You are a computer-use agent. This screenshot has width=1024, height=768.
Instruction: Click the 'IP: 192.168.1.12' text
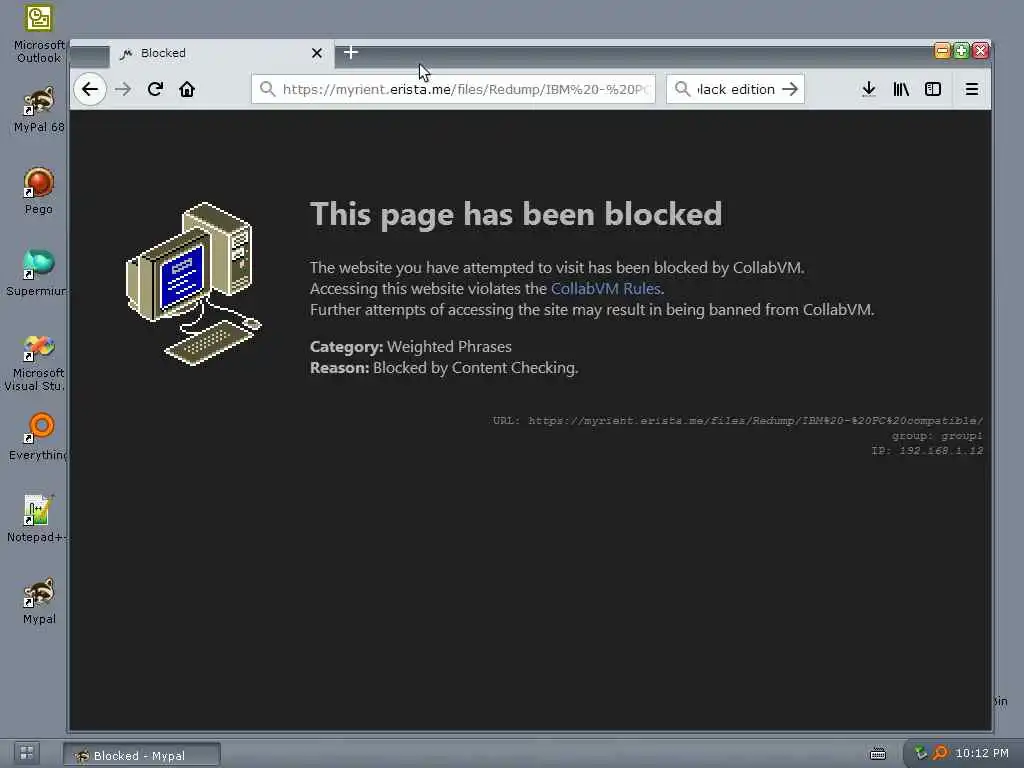[x=927, y=451]
